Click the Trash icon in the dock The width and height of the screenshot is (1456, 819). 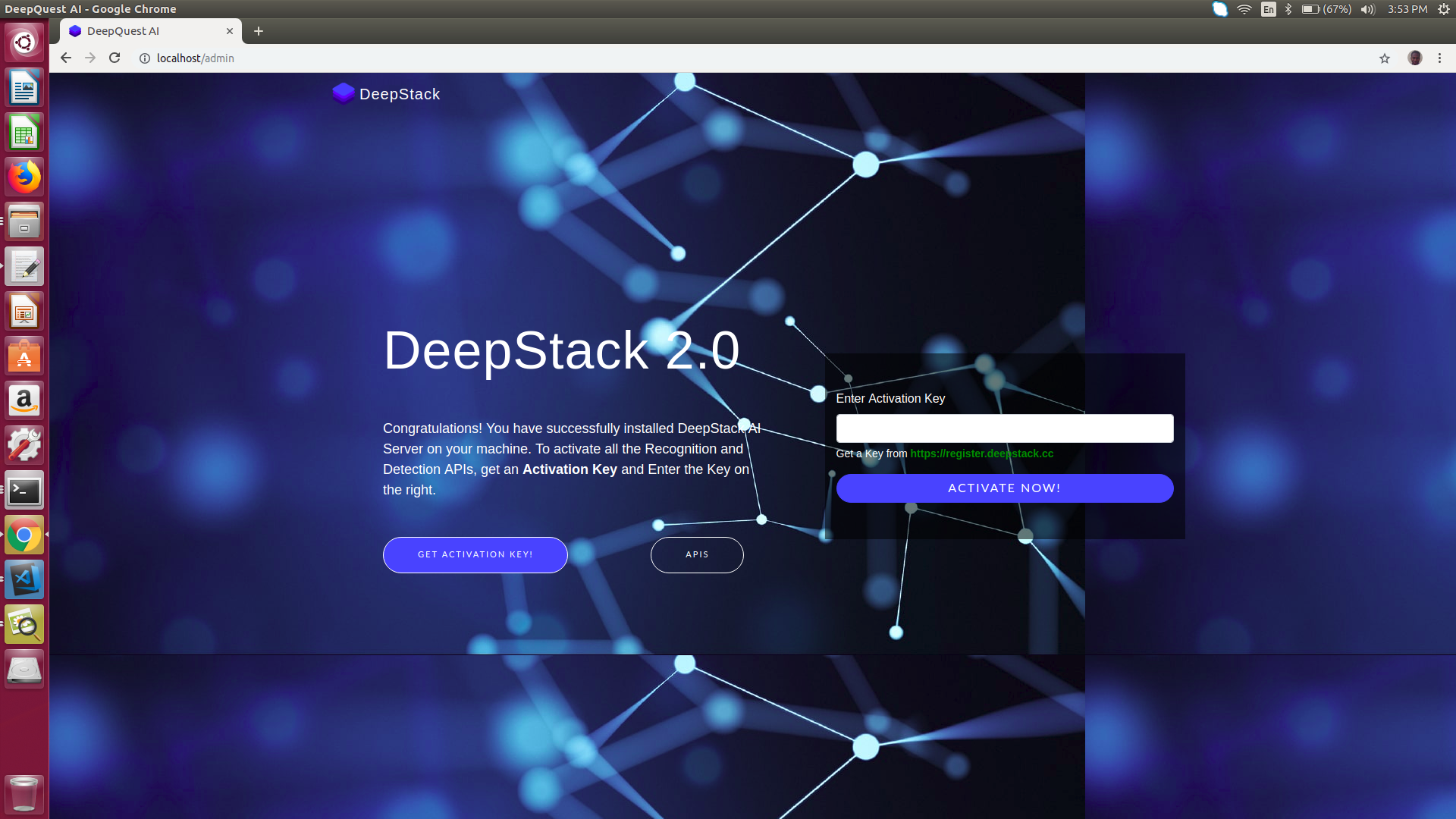[24, 794]
